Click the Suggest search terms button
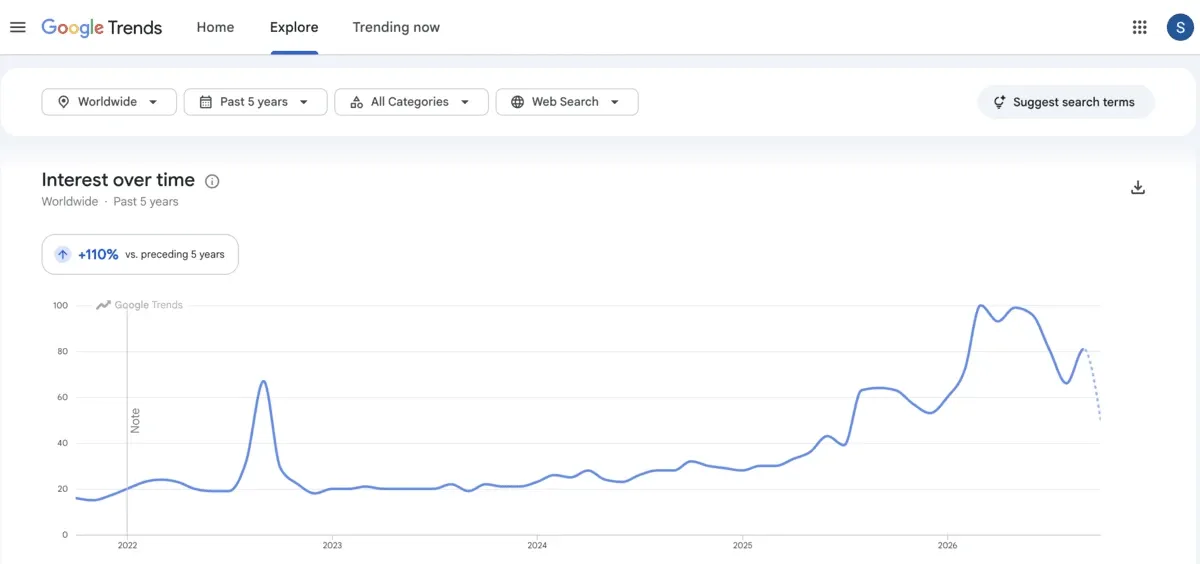The height and width of the screenshot is (564, 1200). click(x=1066, y=102)
